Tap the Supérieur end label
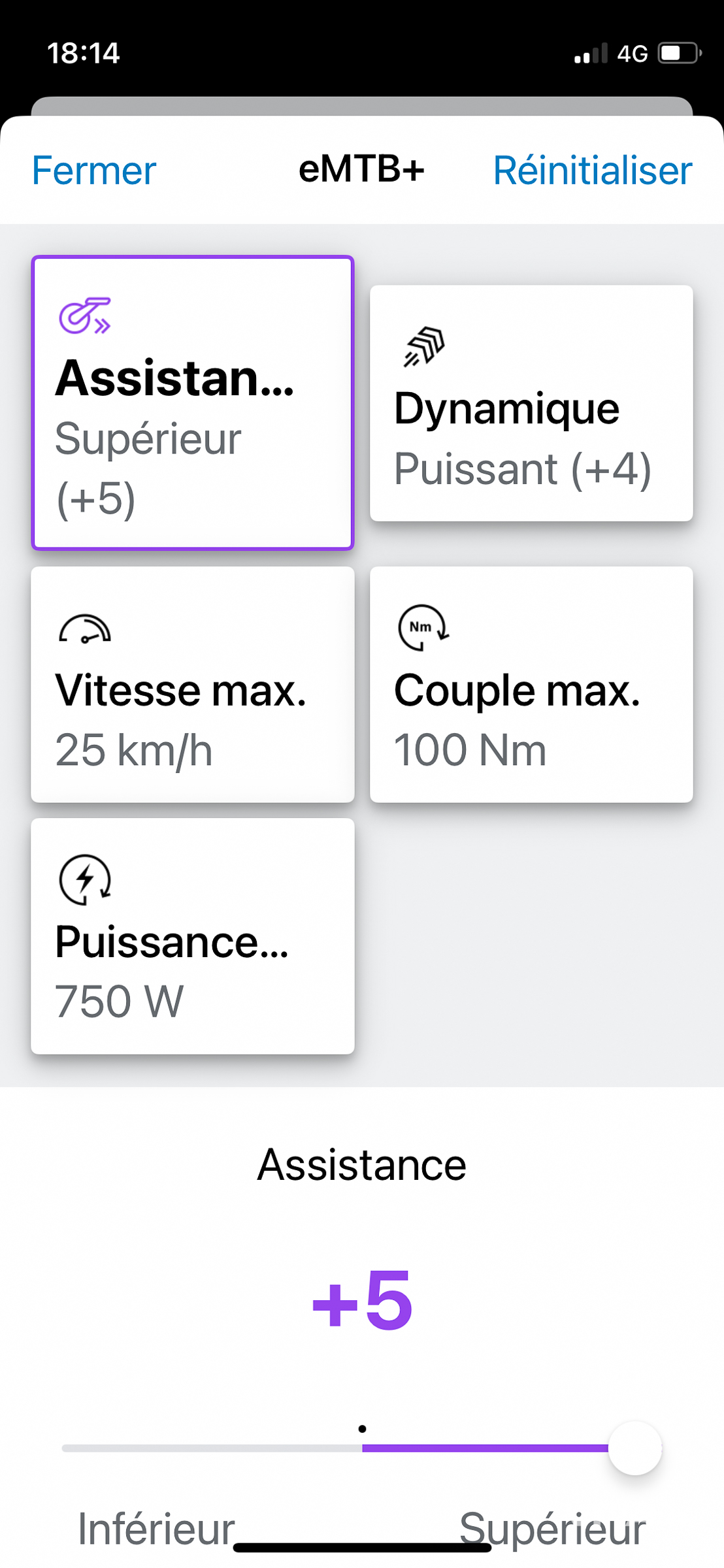This screenshot has height=1568, width=724. (552, 1529)
